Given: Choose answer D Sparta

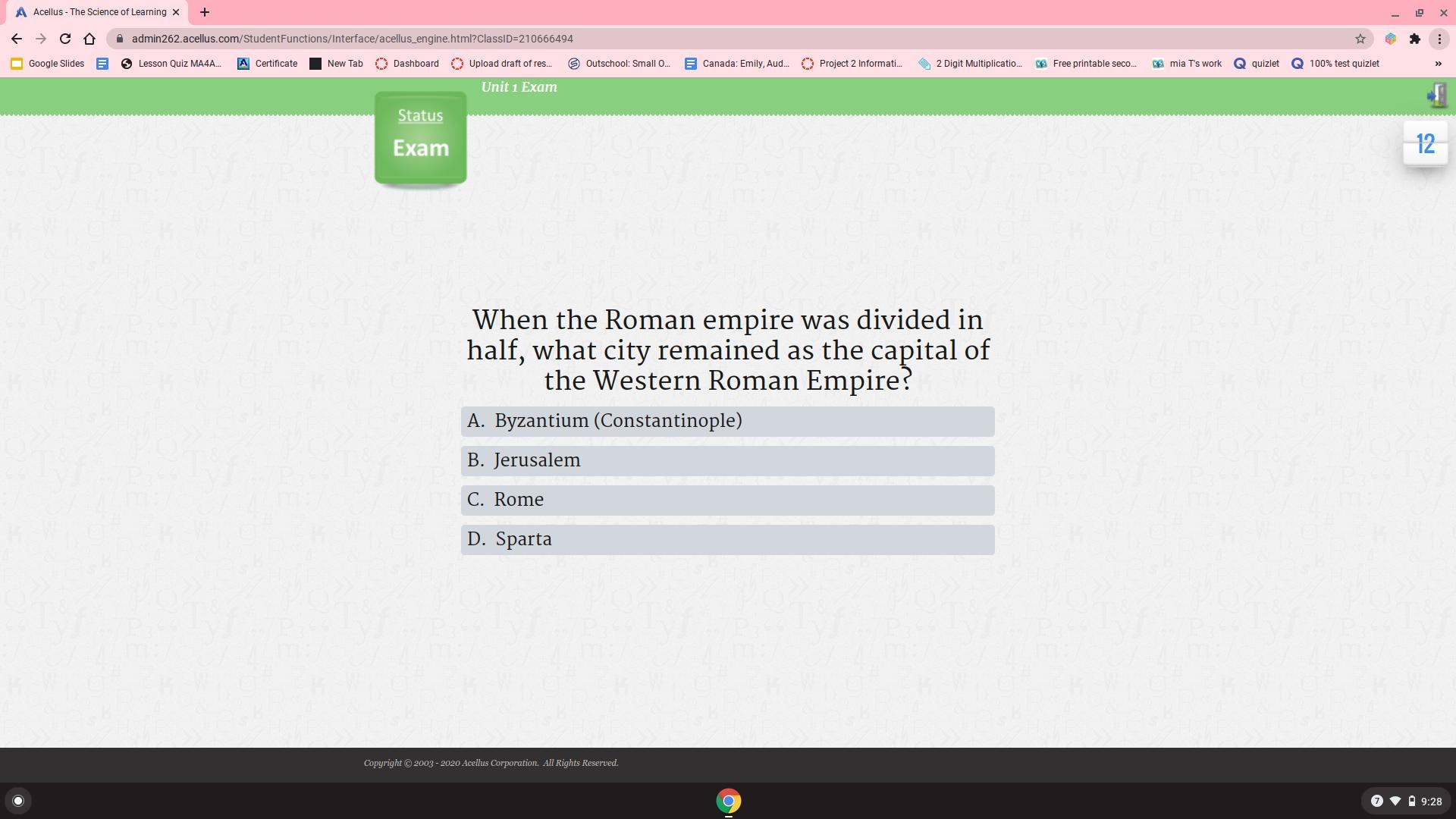Looking at the screenshot, I should [727, 540].
